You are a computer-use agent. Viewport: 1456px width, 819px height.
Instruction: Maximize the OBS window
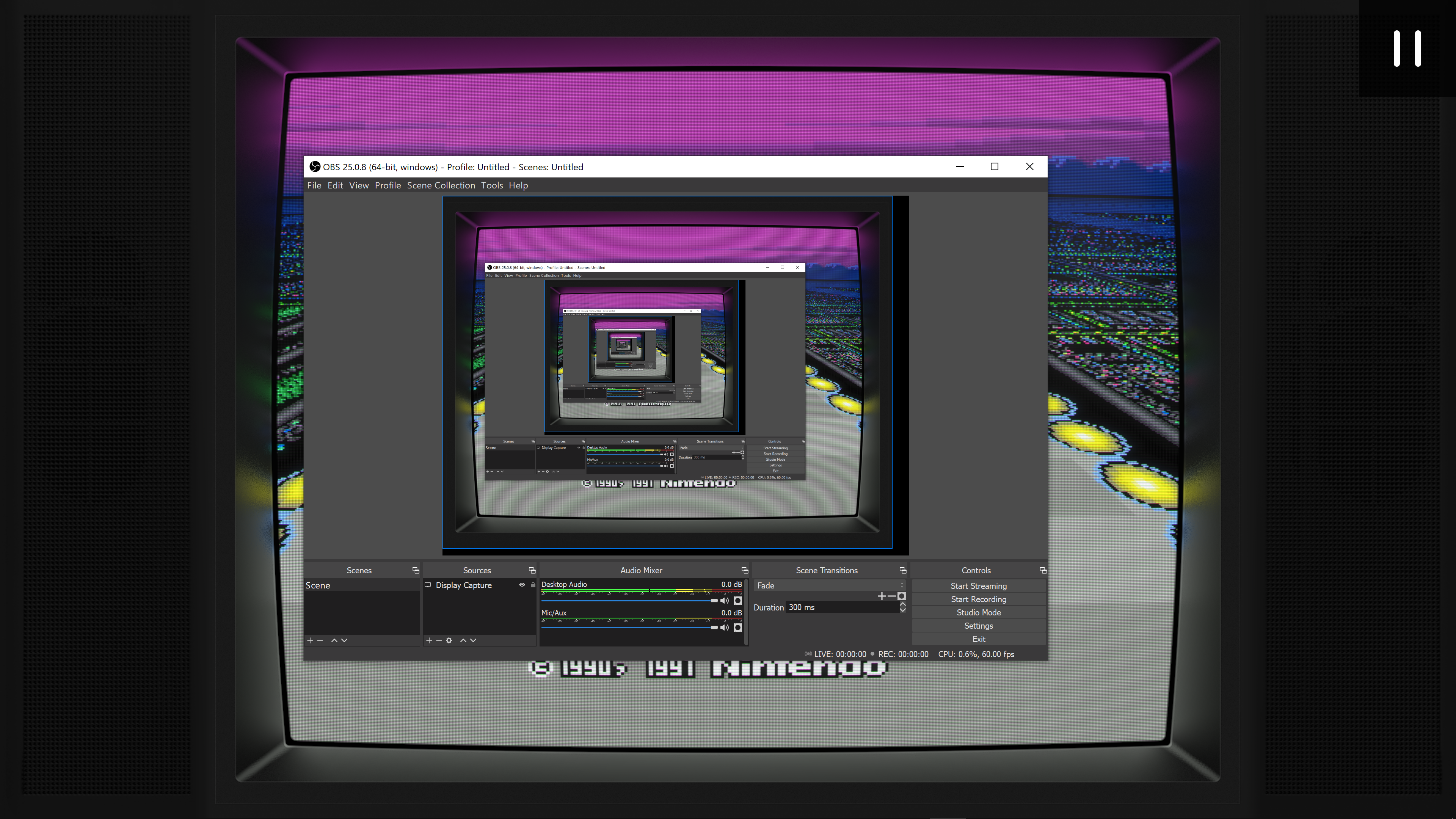click(995, 167)
